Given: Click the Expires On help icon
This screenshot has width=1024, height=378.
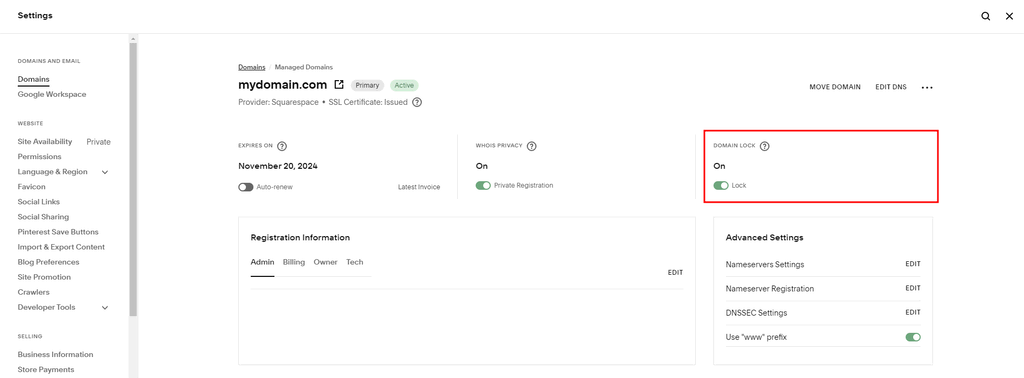Looking at the screenshot, I should coord(282,146).
